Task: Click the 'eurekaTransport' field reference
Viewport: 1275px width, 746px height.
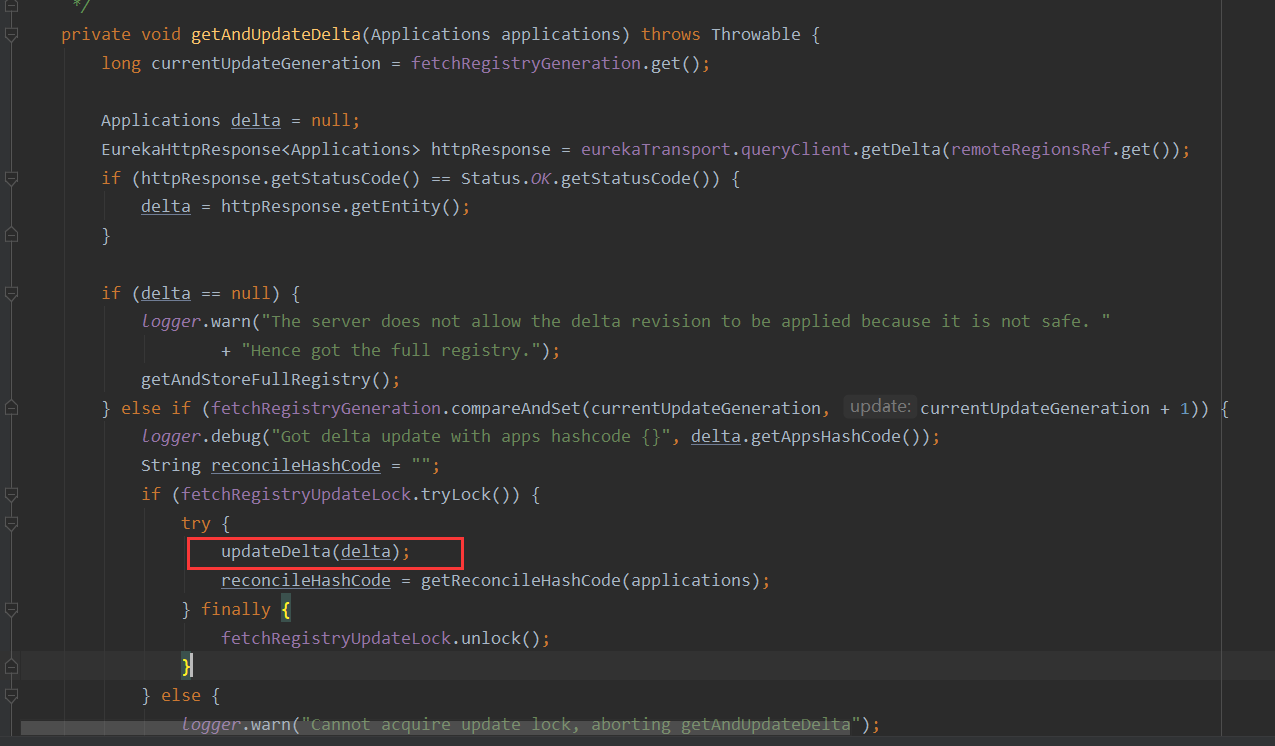Action: click(x=656, y=149)
